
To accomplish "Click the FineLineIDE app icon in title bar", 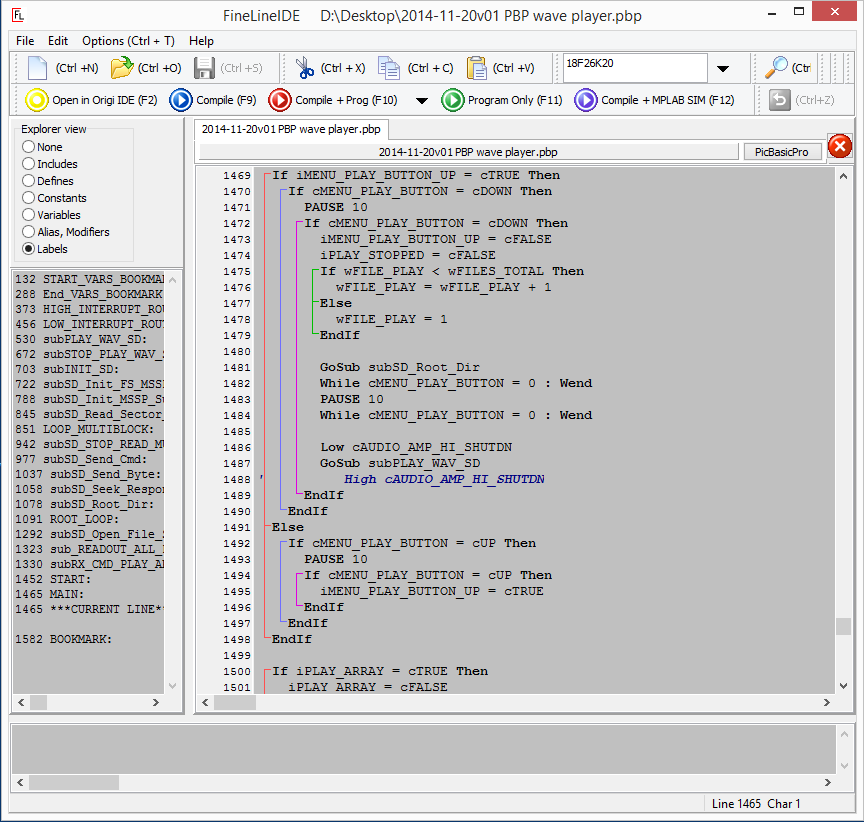I will tap(18, 15).
